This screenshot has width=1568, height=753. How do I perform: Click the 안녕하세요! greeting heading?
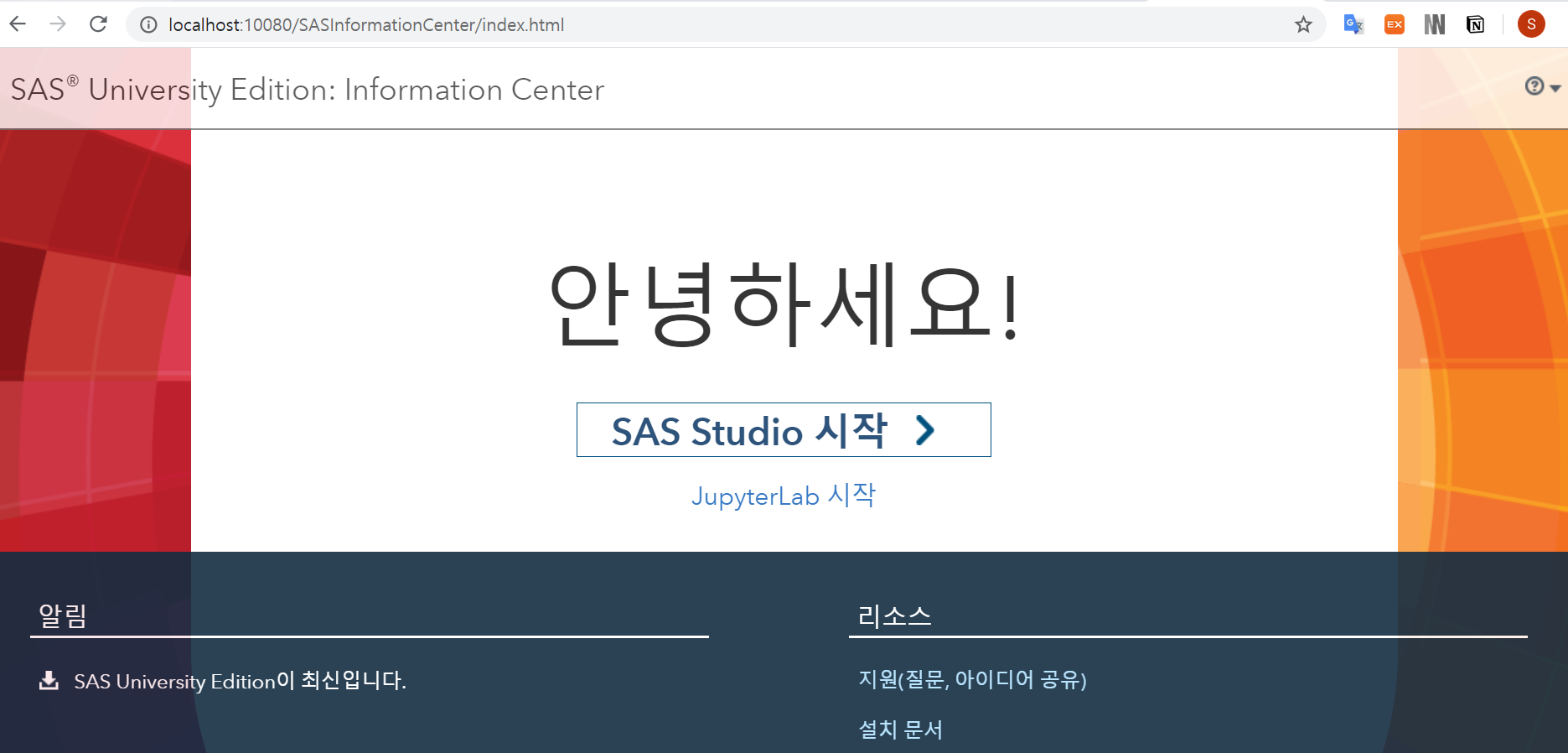coord(784,304)
